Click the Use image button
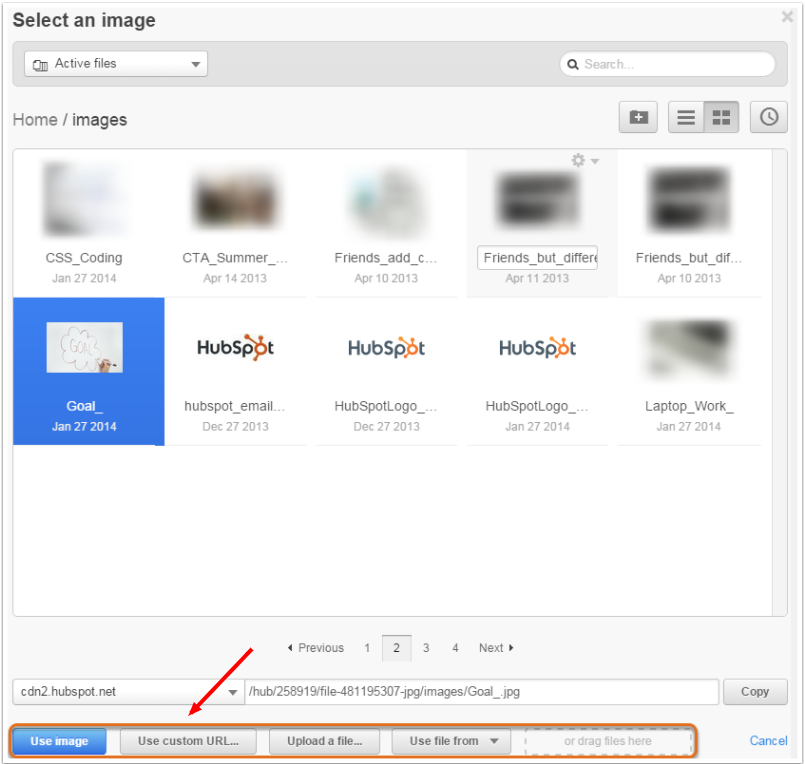The width and height of the screenshot is (805, 764). 59,741
